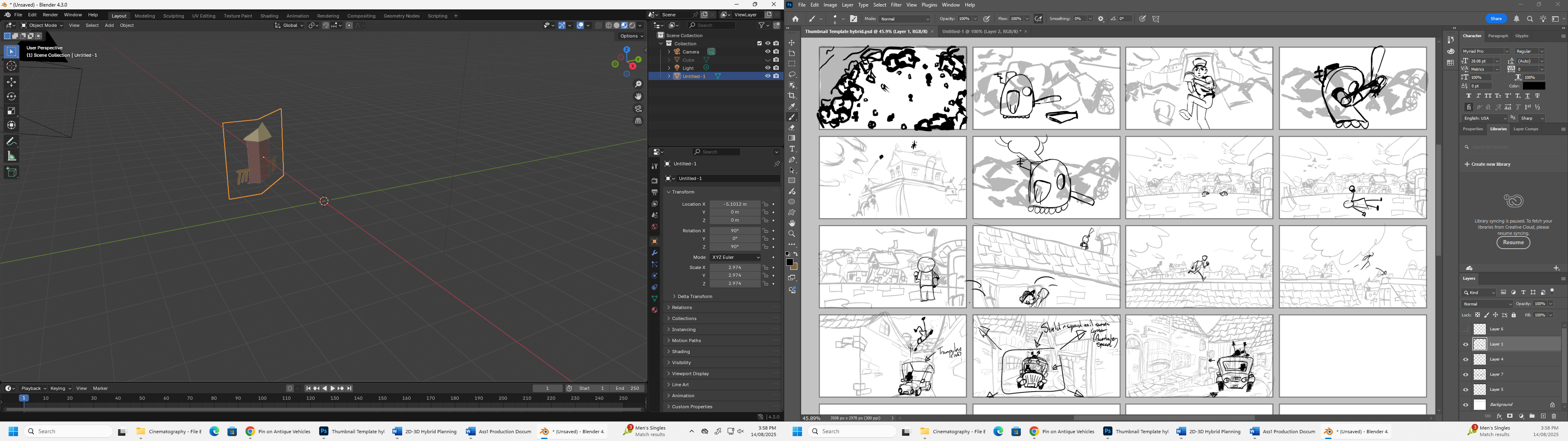Click the Share button
This screenshot has height=441, width=1568.
coord(1496,19)
